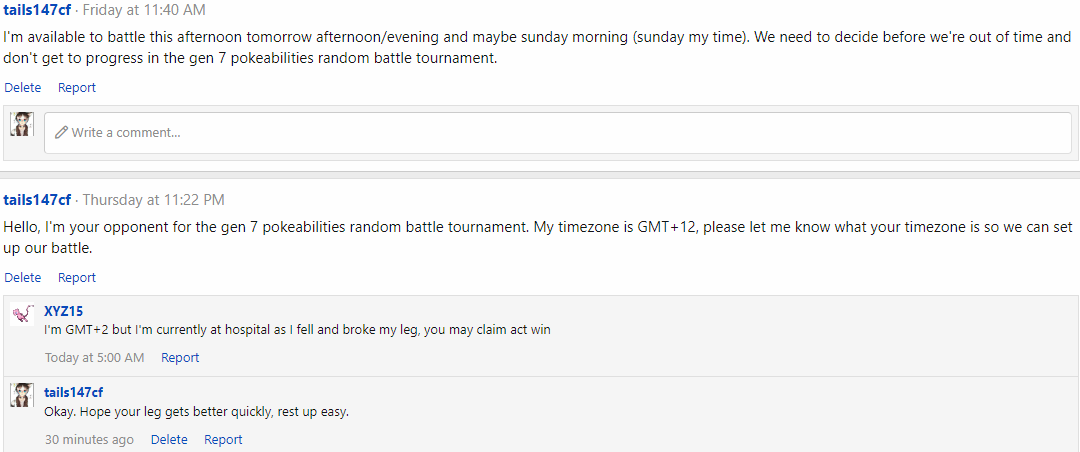The width and height of the screenshot is (1080, 452).
Task: Report the reply posted 30 minutes ago
Action: click(223, 440)
